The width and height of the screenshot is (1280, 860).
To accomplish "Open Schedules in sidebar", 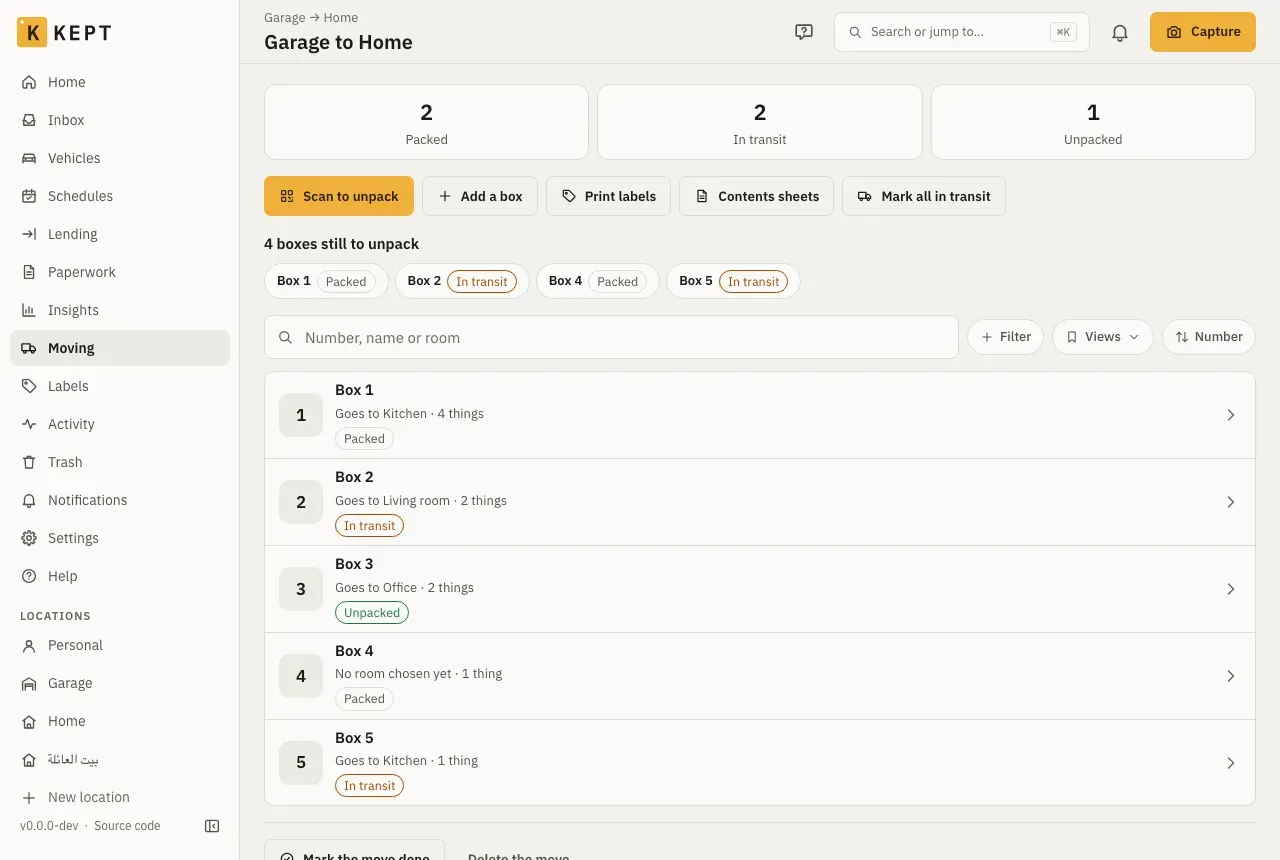I will coord(120,196).
